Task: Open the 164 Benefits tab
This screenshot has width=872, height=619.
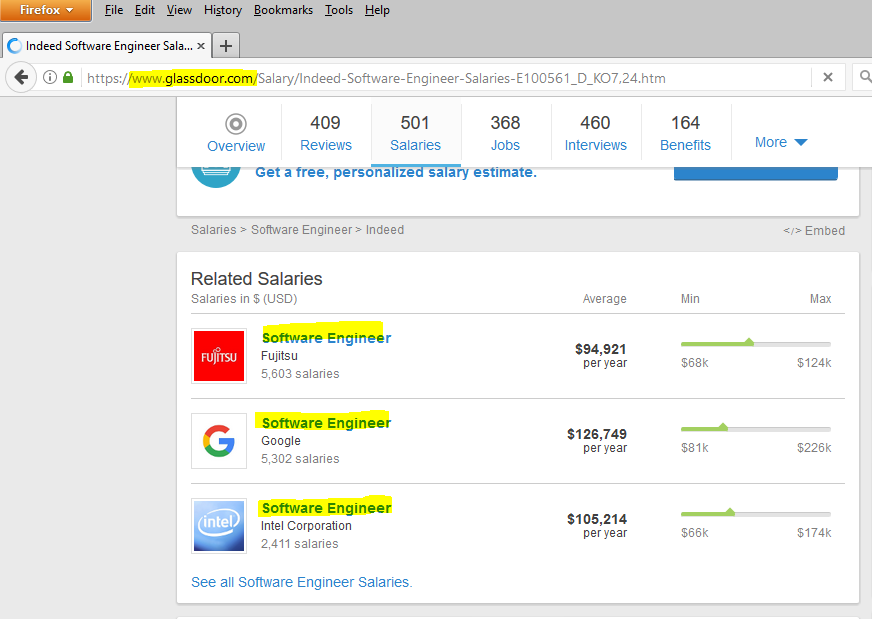Action: (x=686, y=132)
